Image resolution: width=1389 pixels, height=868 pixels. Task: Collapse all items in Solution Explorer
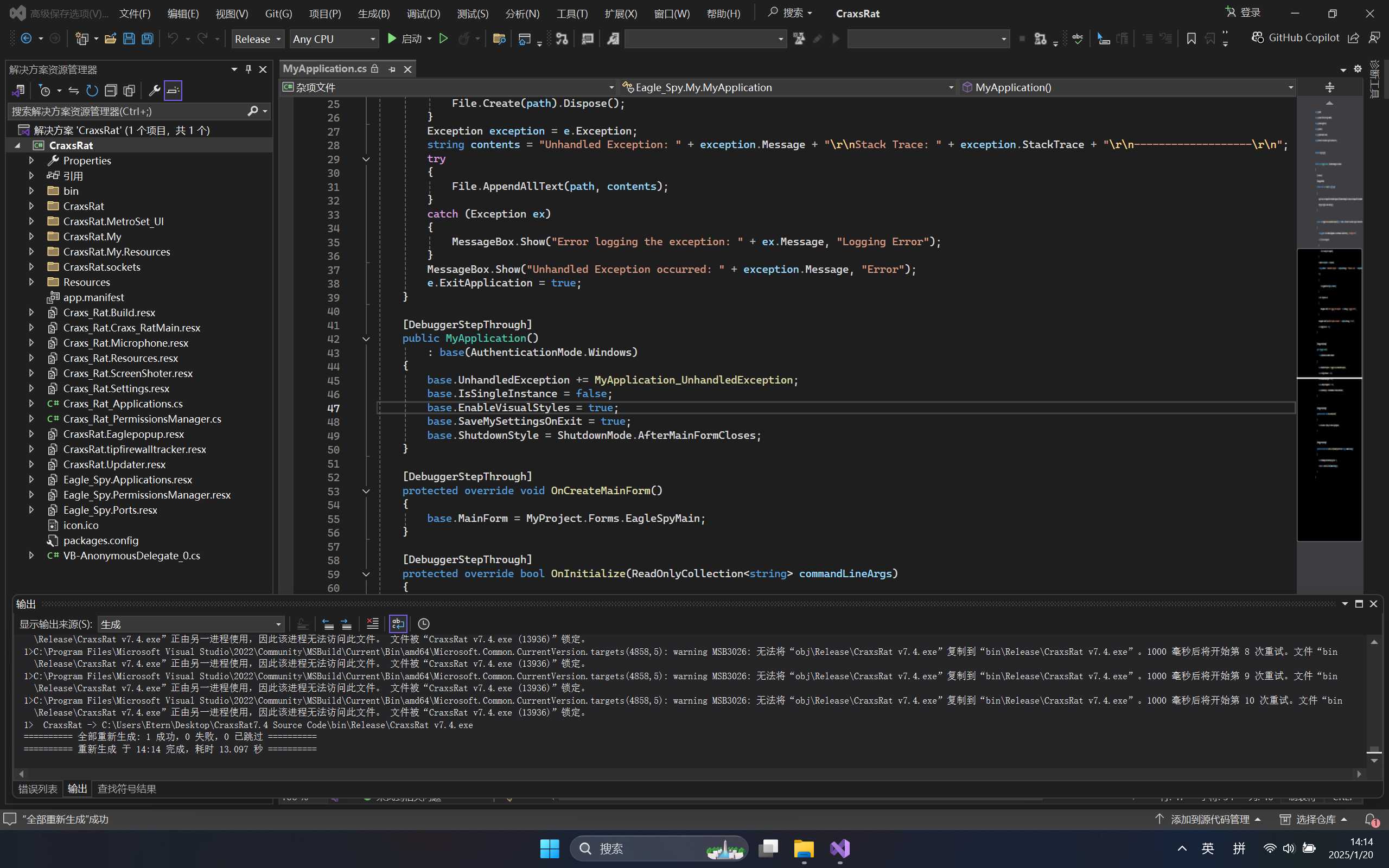click(x=111, y=90)
